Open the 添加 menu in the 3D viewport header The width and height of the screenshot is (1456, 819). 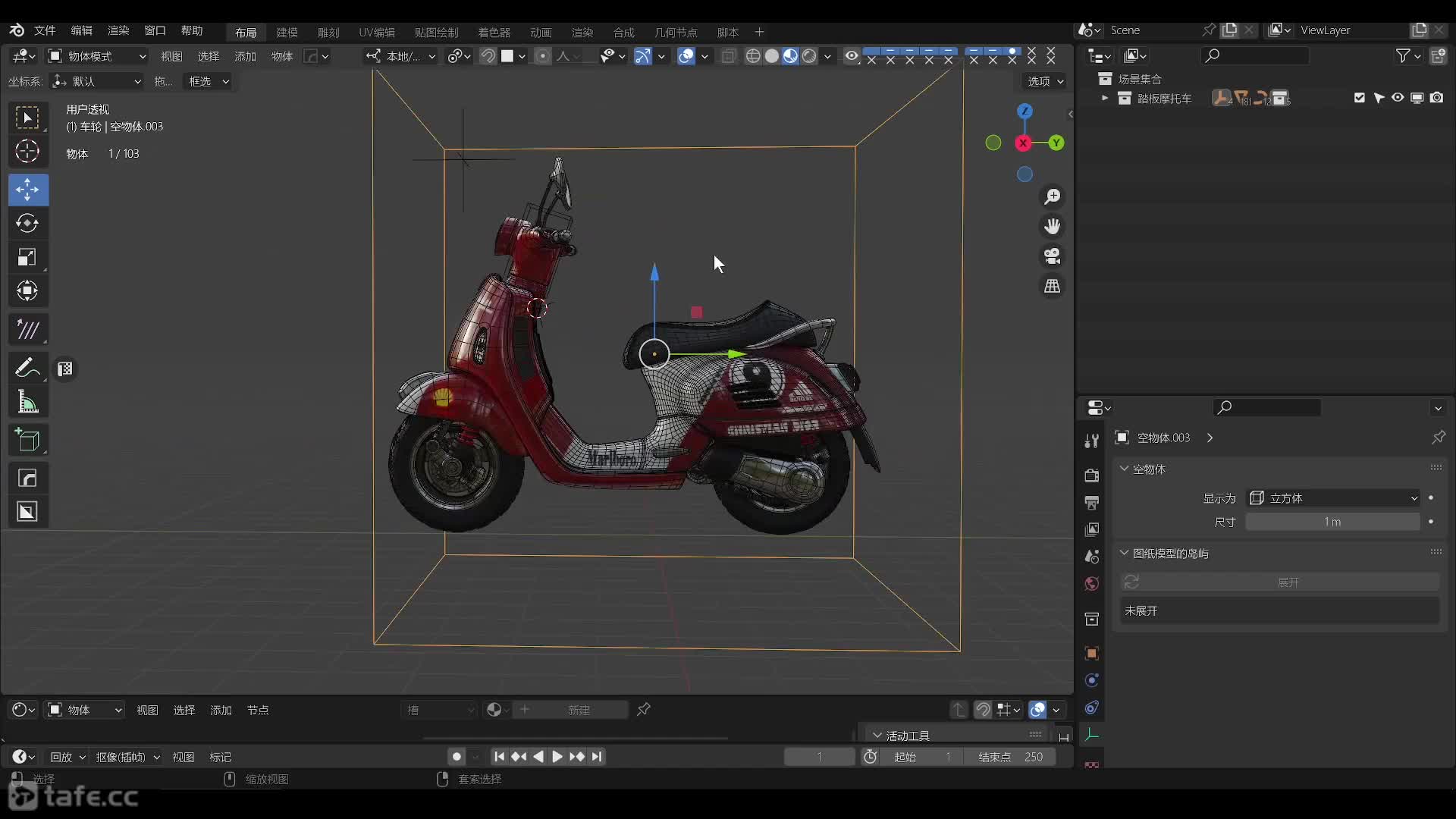click(245, 56)
